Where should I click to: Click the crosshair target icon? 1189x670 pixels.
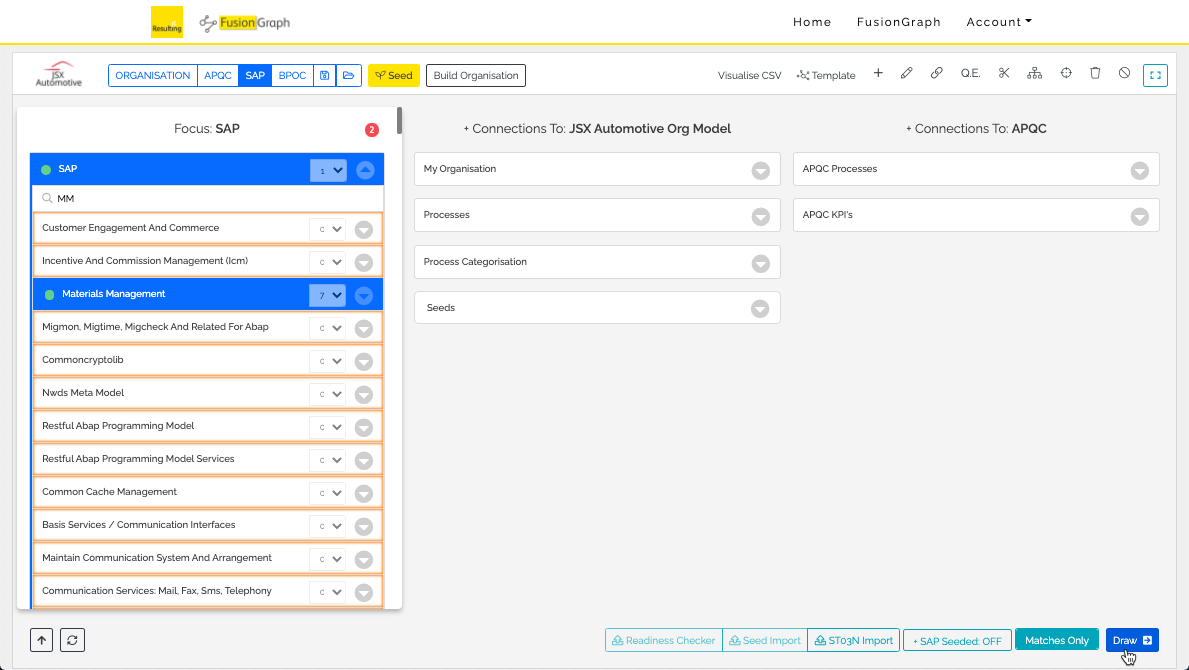1066,74
